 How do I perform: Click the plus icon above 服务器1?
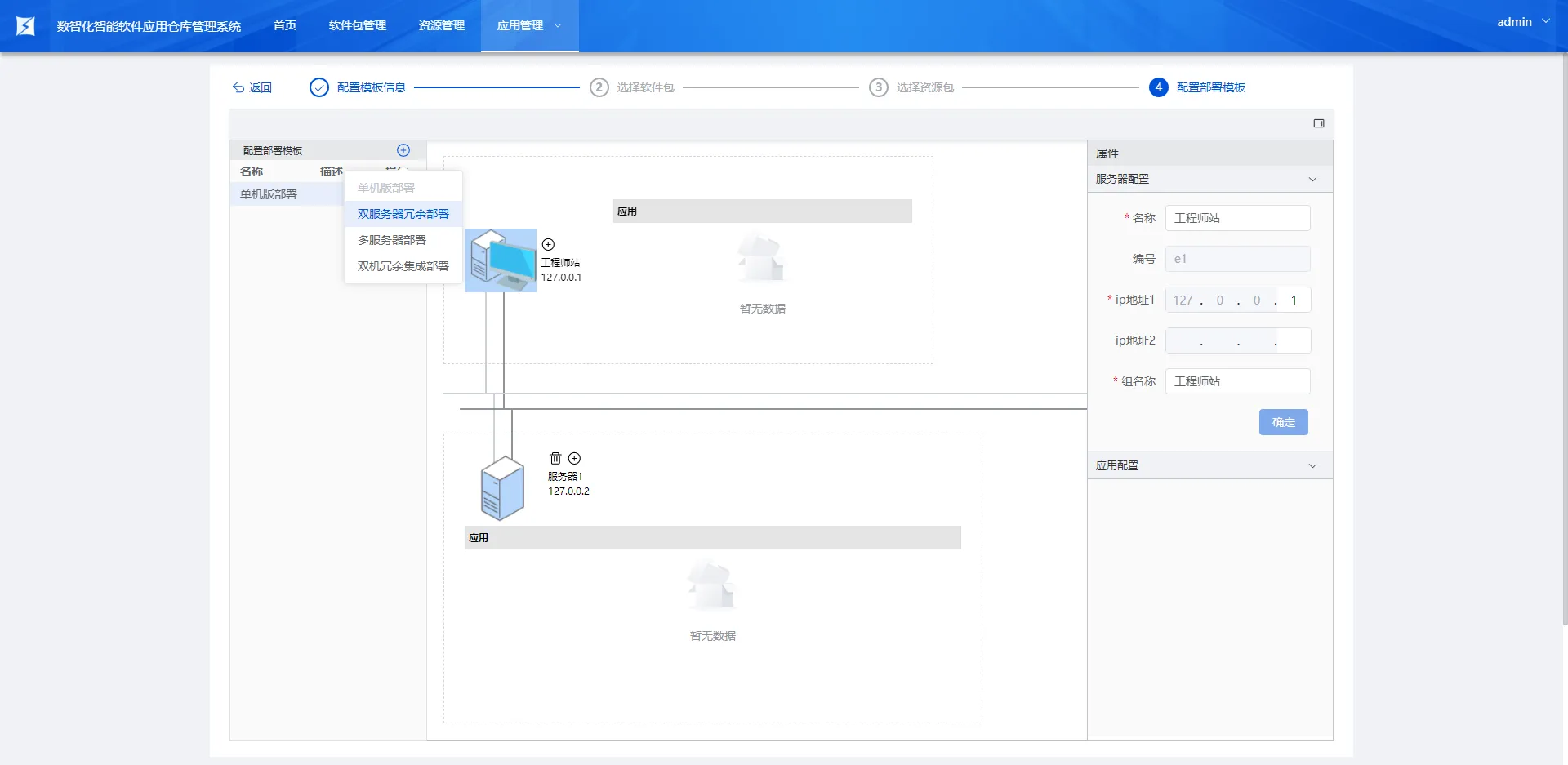(x=574, y=458)
